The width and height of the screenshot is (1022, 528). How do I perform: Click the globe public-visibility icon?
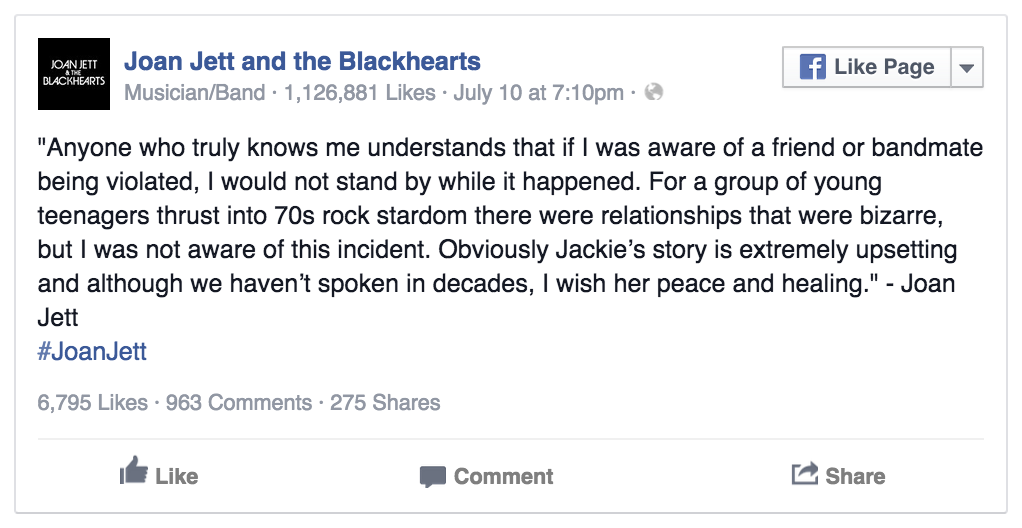[654, 92]
